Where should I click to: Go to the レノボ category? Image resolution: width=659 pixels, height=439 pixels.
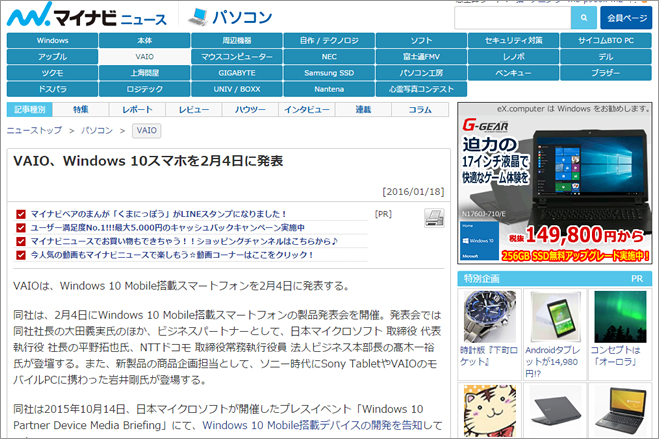514,57
